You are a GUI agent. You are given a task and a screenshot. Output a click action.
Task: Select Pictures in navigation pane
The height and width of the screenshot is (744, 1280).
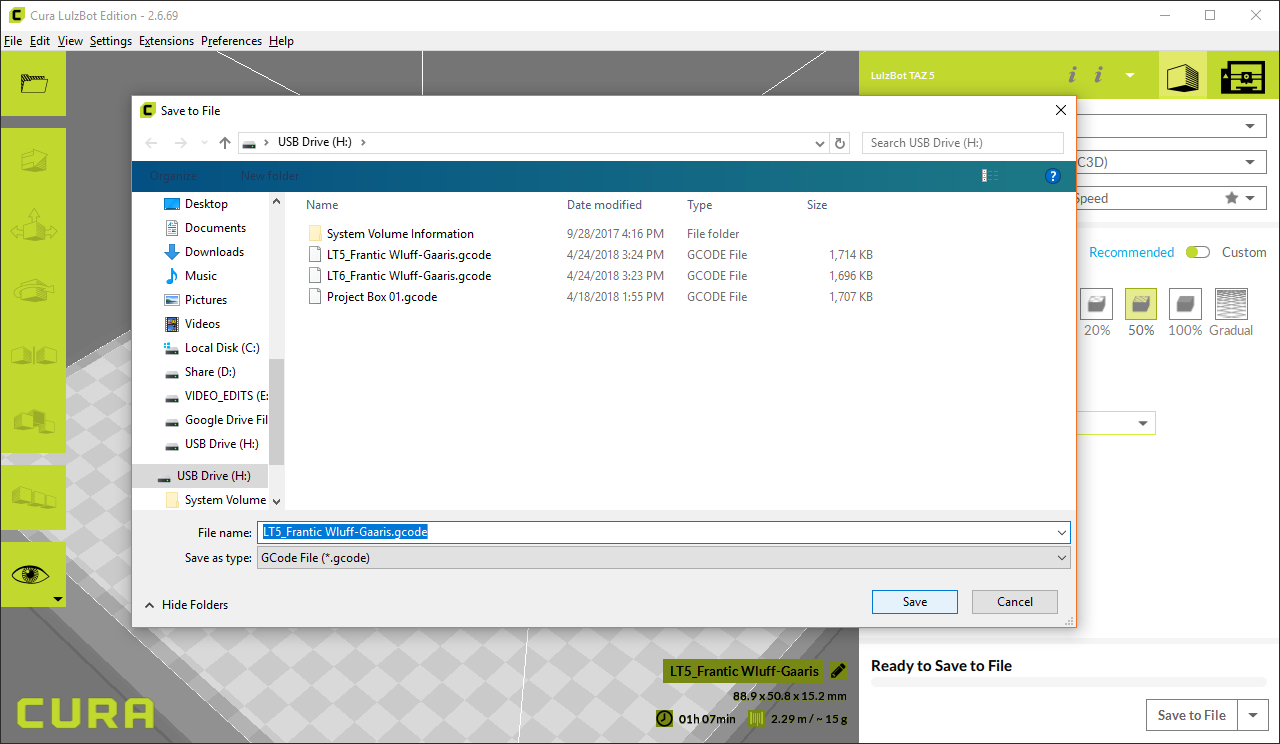tap(206, 300)
